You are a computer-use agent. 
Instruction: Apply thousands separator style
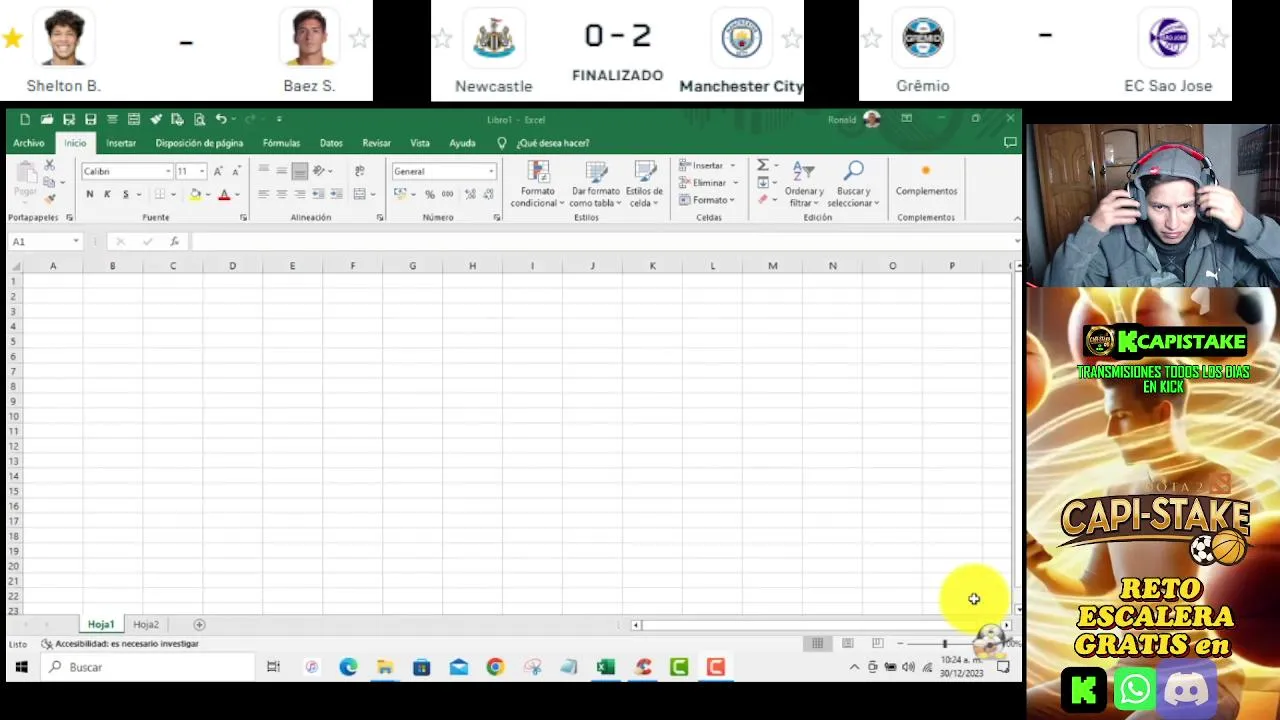[446, 194]
